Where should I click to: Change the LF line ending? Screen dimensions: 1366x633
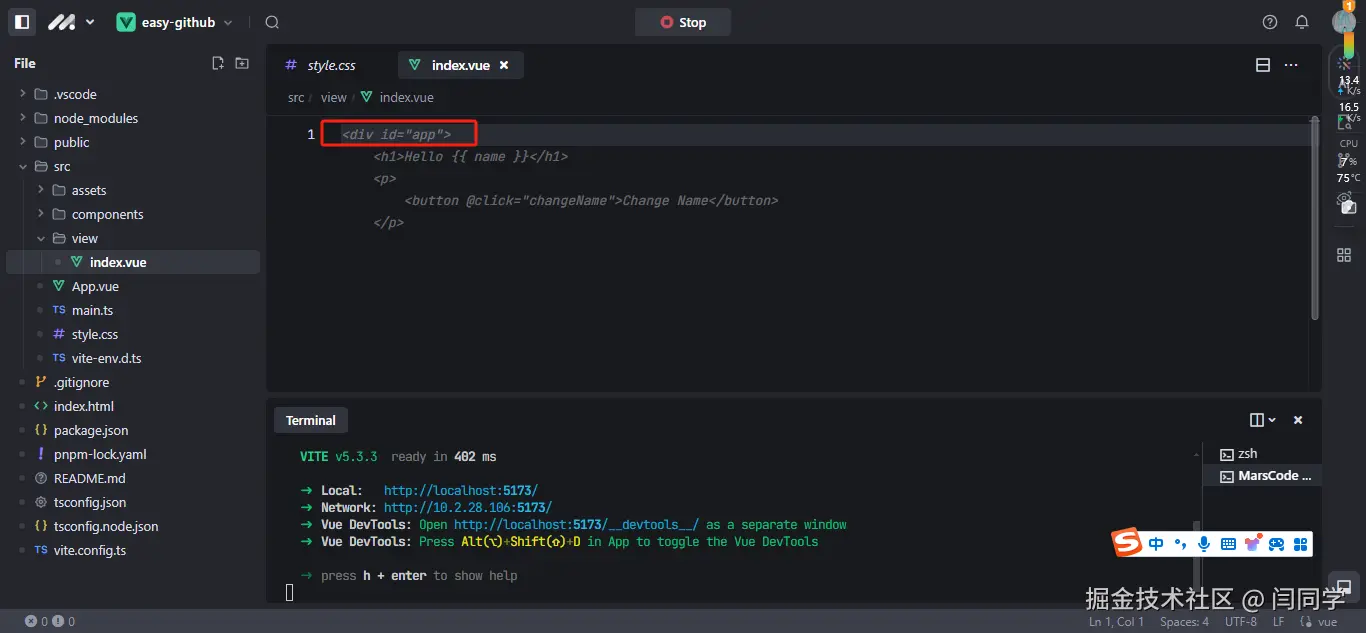1278,621
